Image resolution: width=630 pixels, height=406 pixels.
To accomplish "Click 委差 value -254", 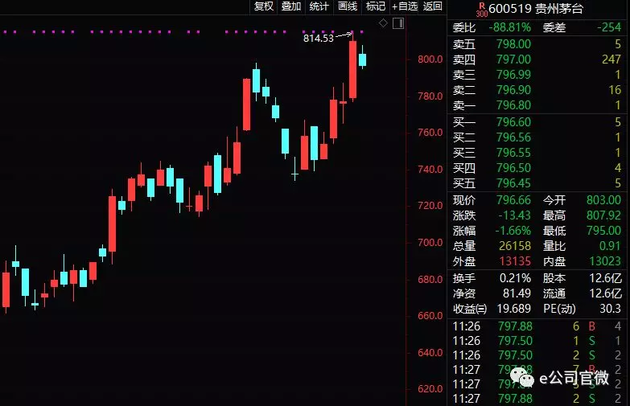I will 609,27.
